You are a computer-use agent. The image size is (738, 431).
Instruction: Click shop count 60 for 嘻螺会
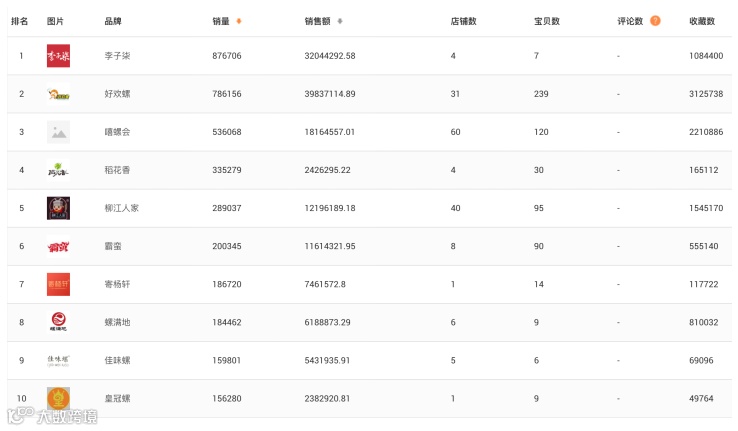tap(456, 132)
